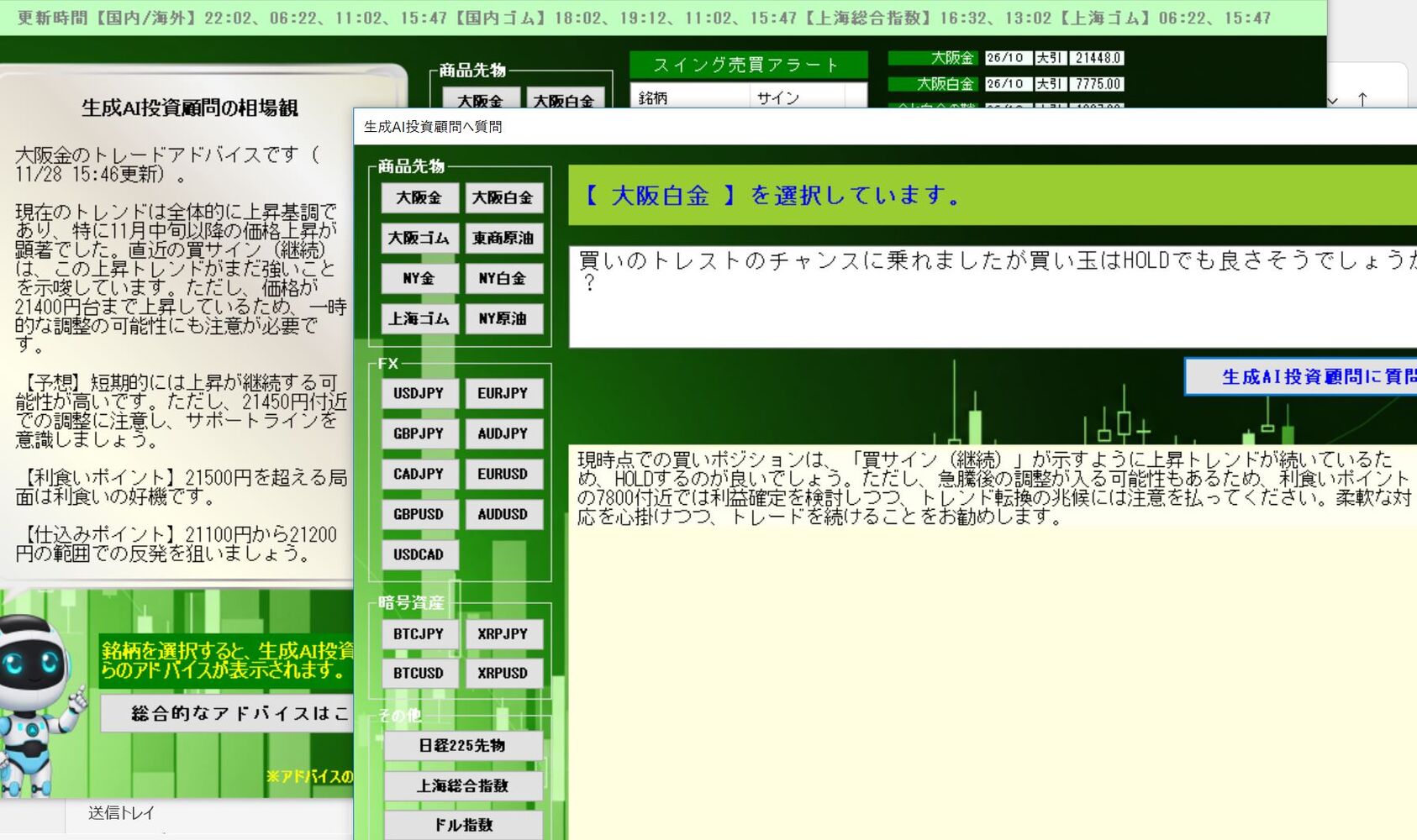The height and width of the screenshot is (840, 1417).
Task: Click 大阪白金 button in background 商品先物 panel
Action: 564,99
